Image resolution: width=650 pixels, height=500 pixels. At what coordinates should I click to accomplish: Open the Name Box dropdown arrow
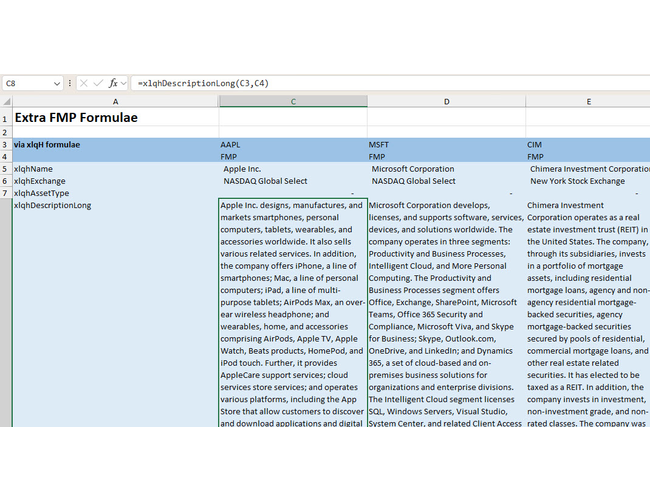coord(57,84)
